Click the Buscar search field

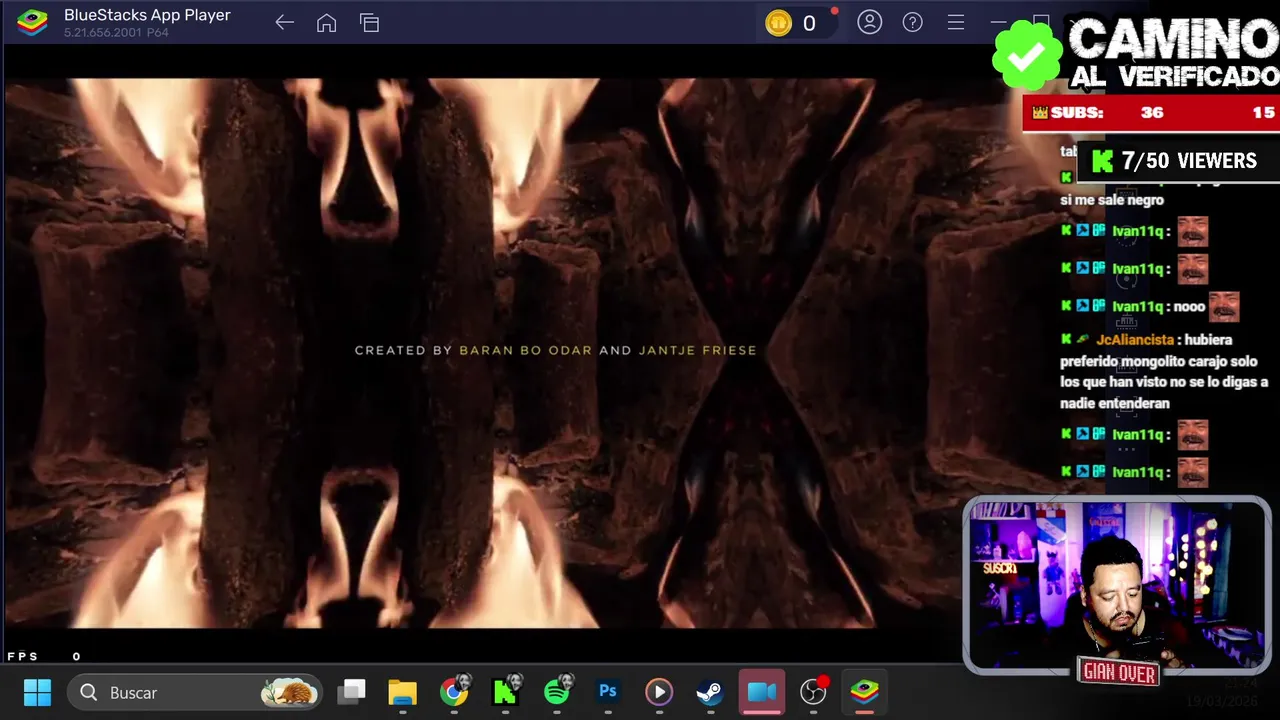(x=196, y=692)
